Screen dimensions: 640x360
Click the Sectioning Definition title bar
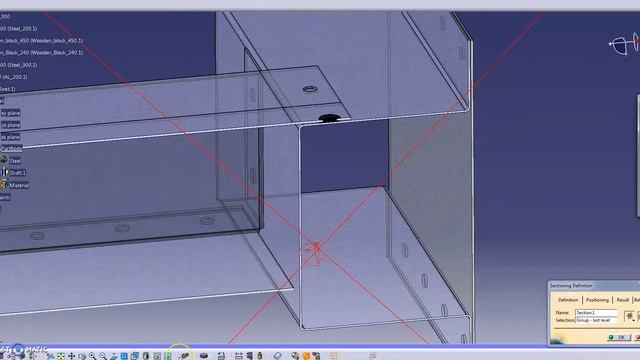tap(594, 286)
